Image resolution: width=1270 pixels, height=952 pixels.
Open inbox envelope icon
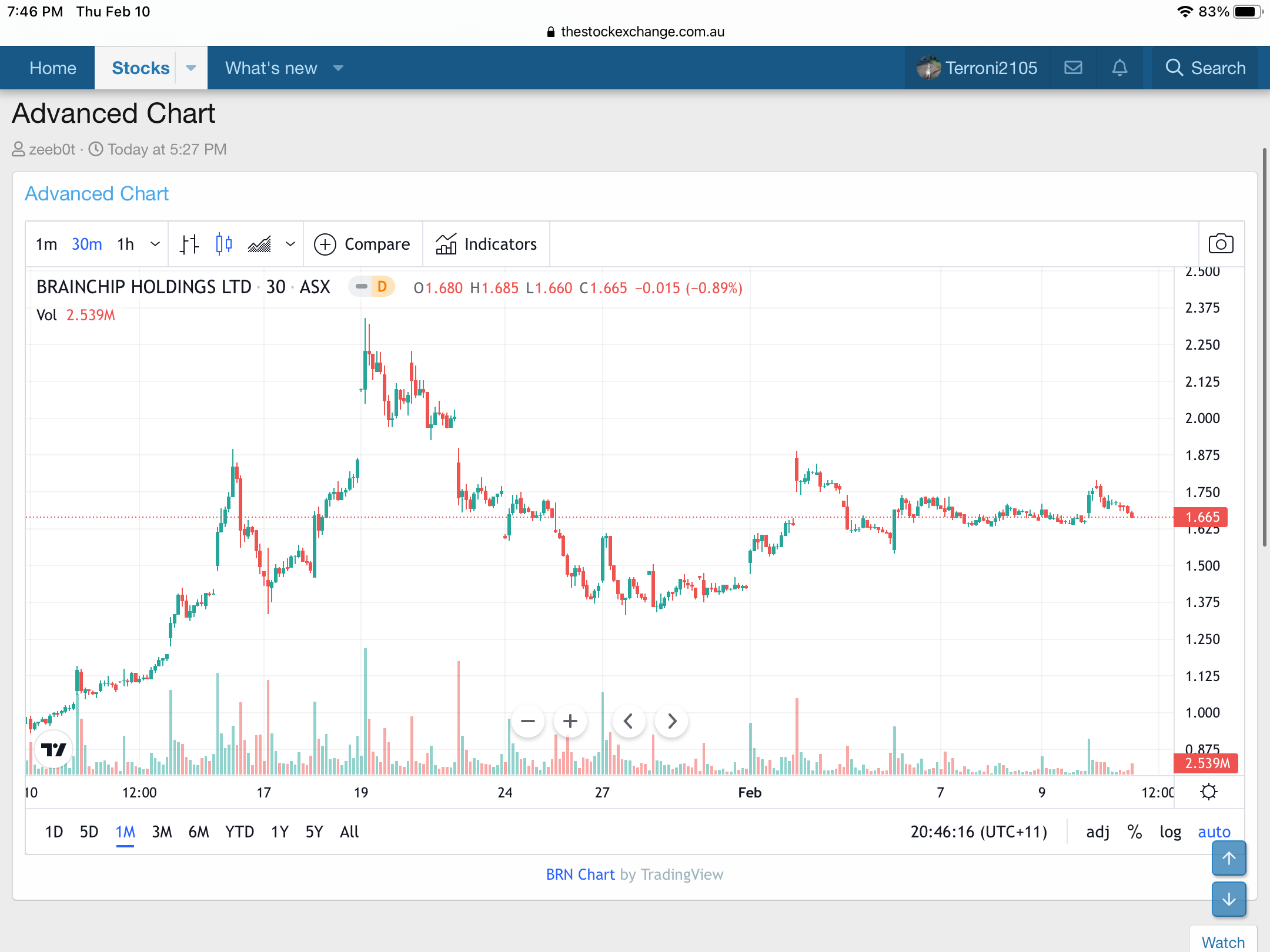click(1073, 68)
